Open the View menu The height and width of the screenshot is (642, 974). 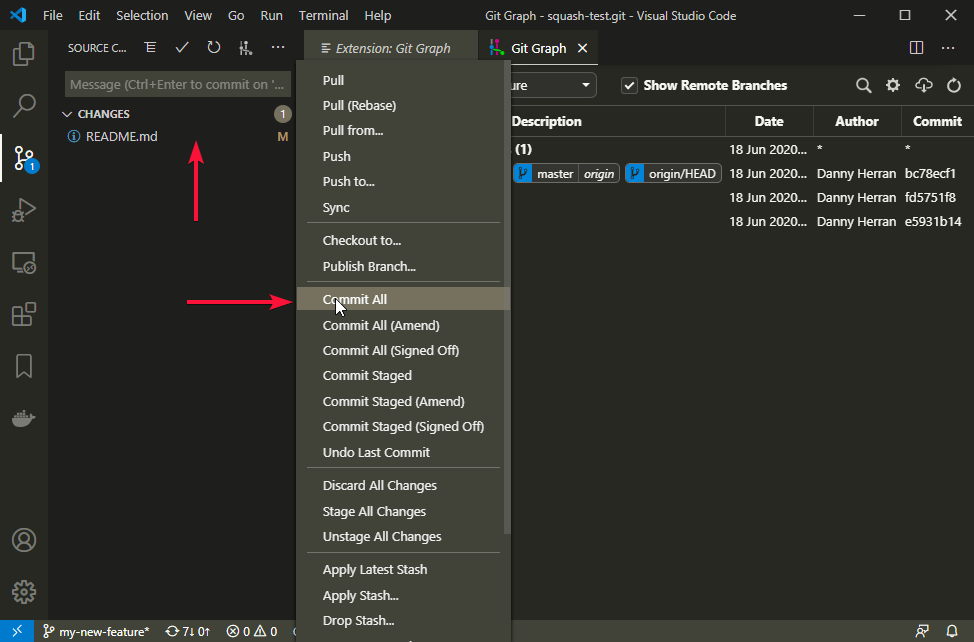click(198, 16)
